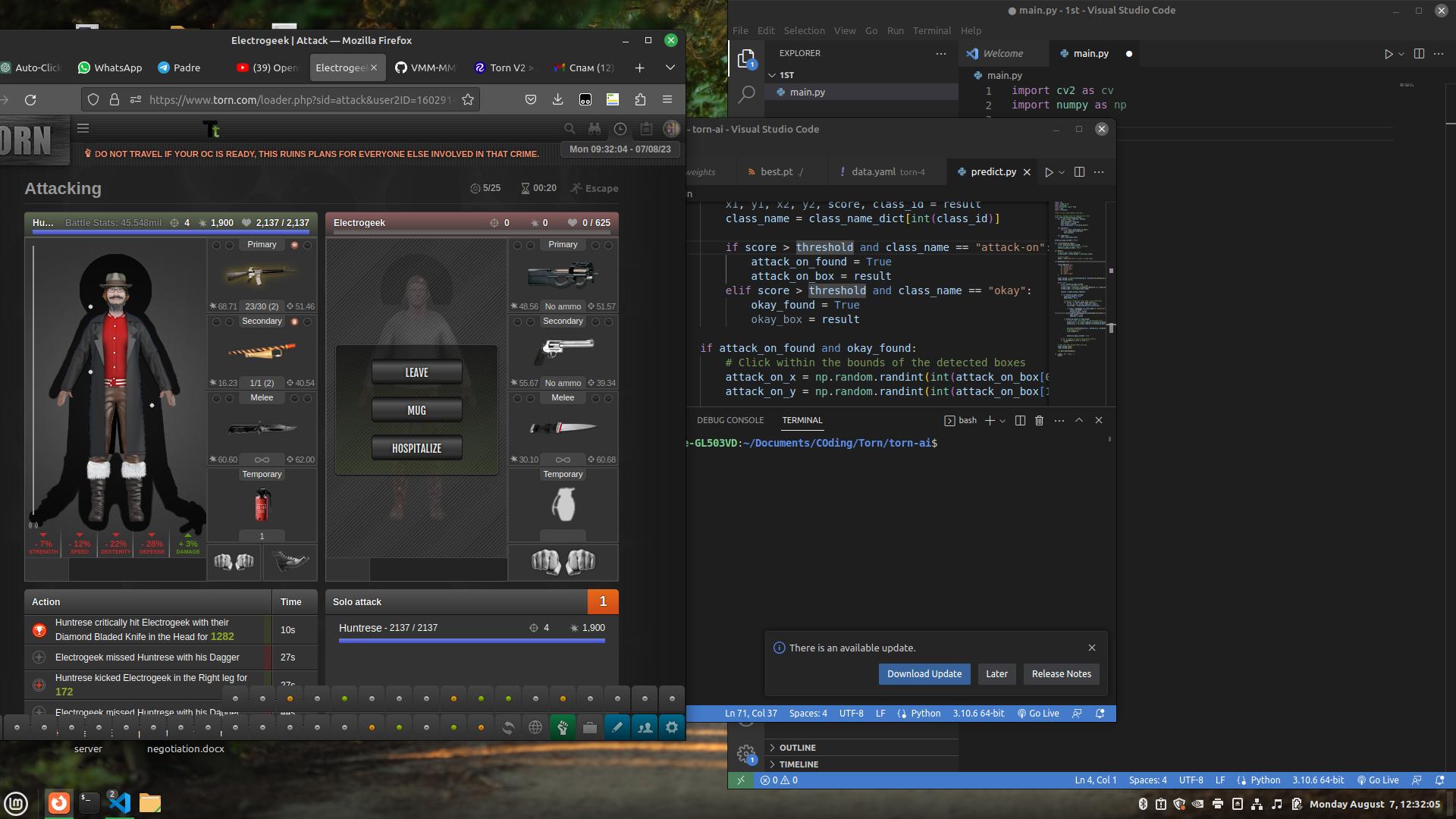Switch to DEBUG CONSOLE tab
The width and height of the screenshot is (1456, 819).
tap(730, 420)
